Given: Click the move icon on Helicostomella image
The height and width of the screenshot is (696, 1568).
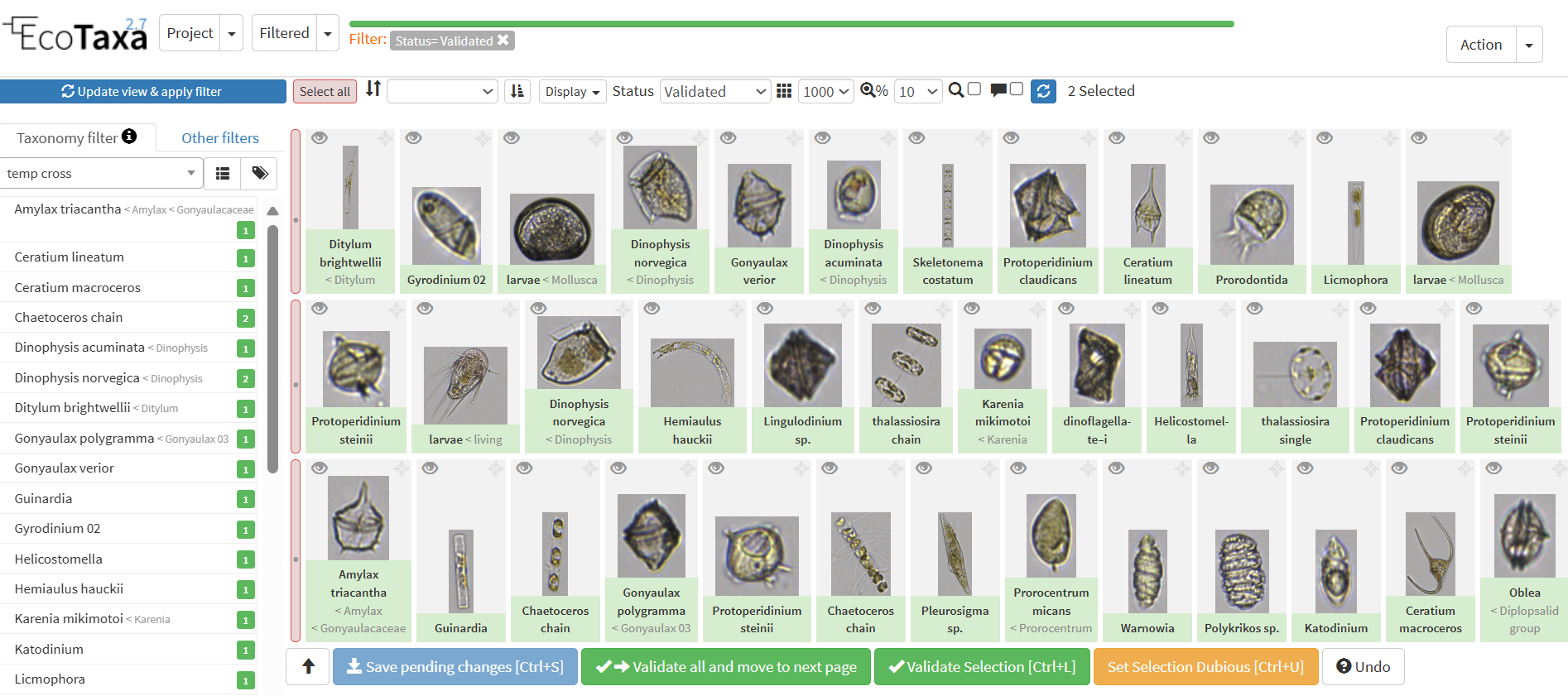Looking at the screenshot, I should click(1227, 310).
